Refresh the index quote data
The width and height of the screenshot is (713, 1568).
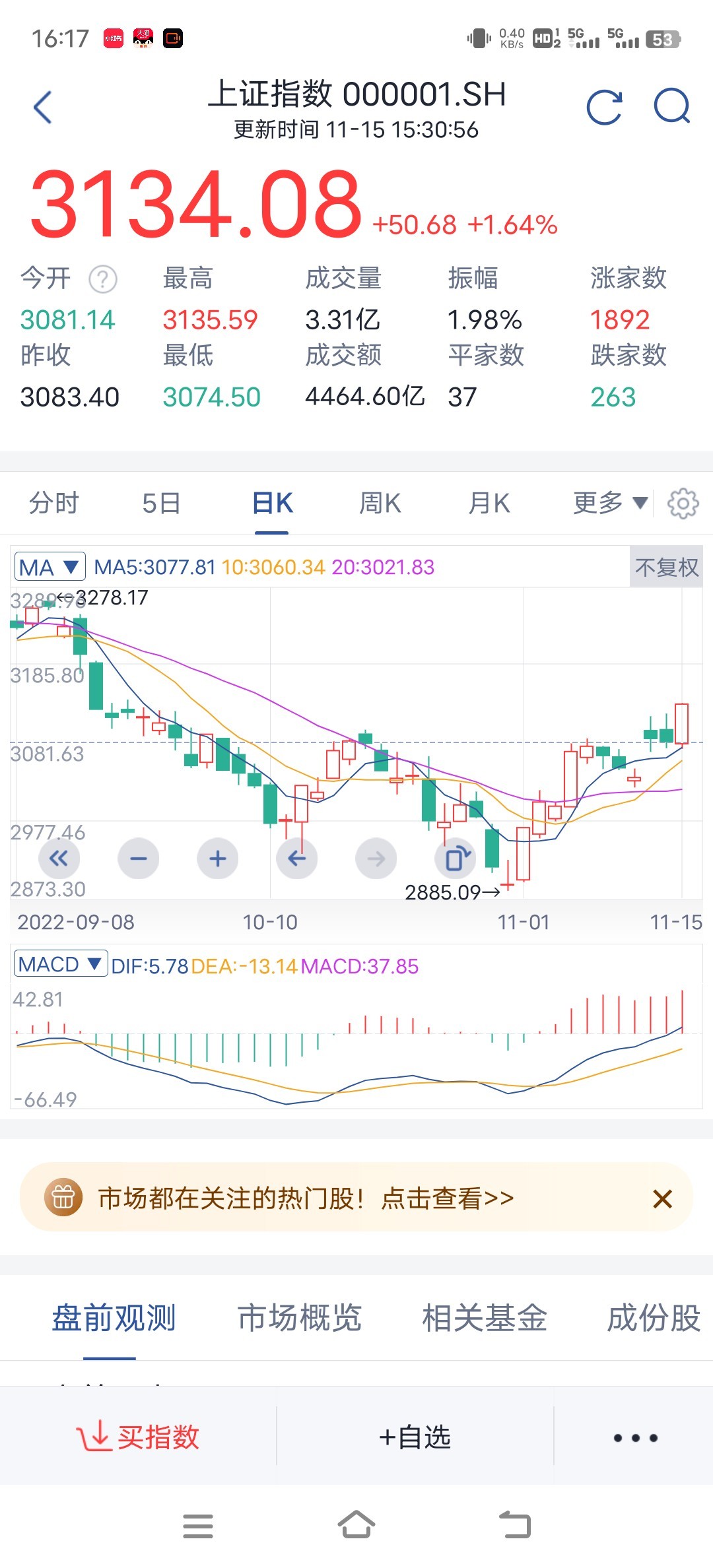[x=604, y=107]
